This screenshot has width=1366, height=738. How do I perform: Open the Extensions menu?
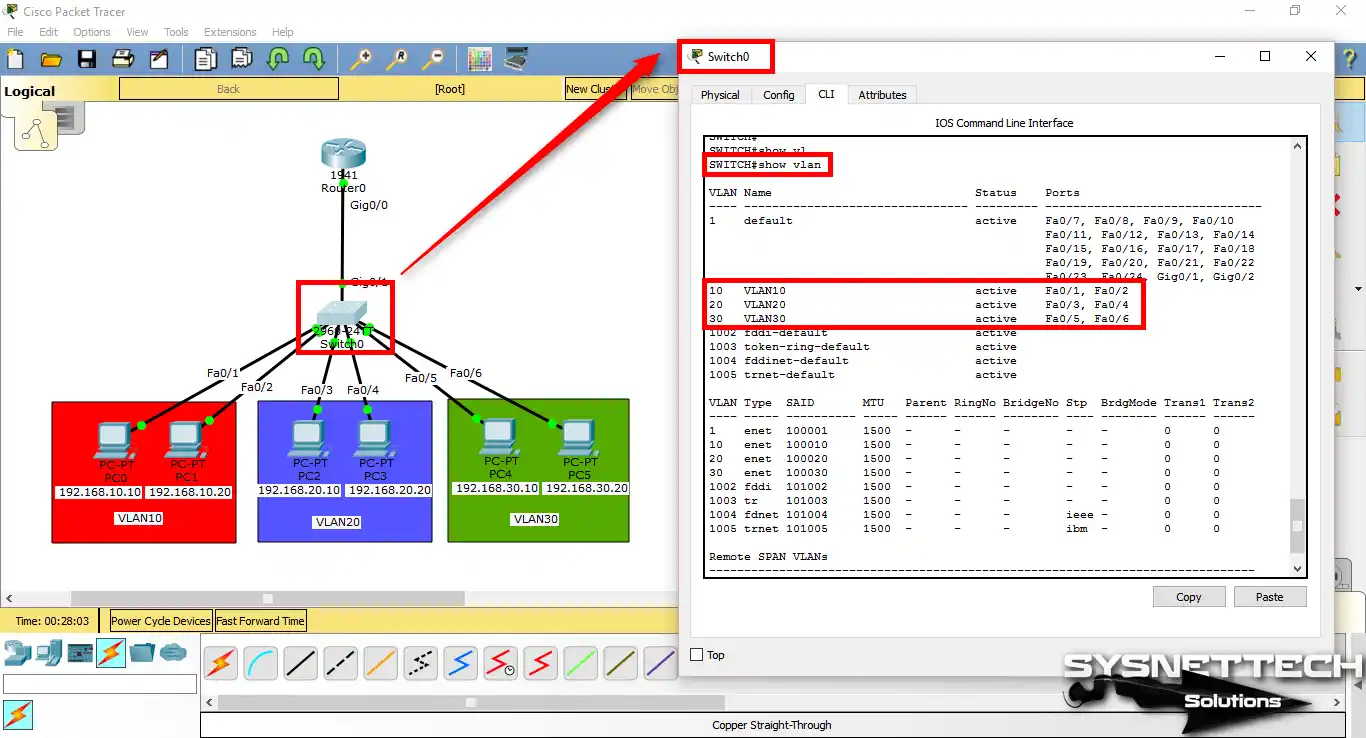pos(230,31)
